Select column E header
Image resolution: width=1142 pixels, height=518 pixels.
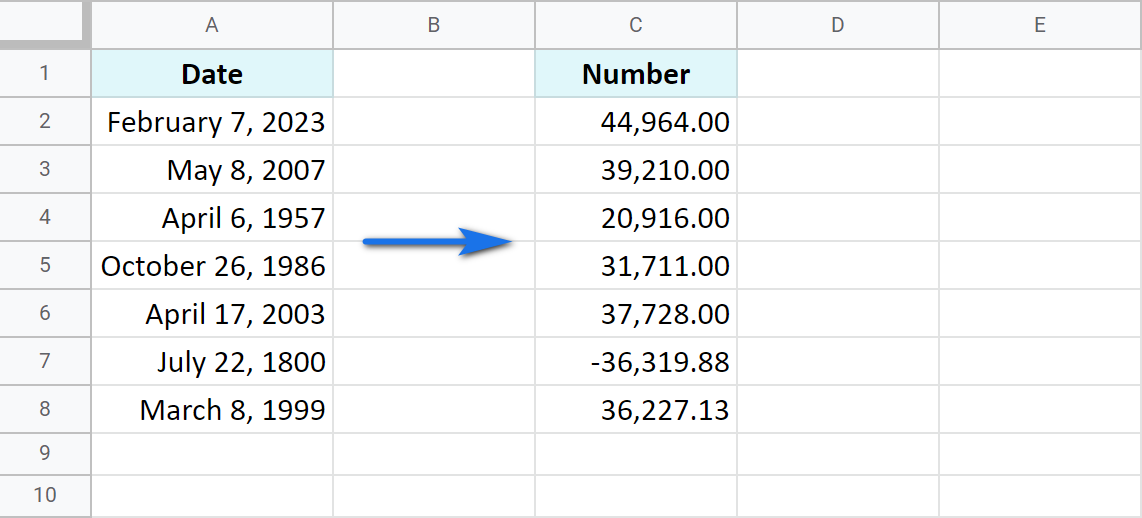click(1040, 25)
